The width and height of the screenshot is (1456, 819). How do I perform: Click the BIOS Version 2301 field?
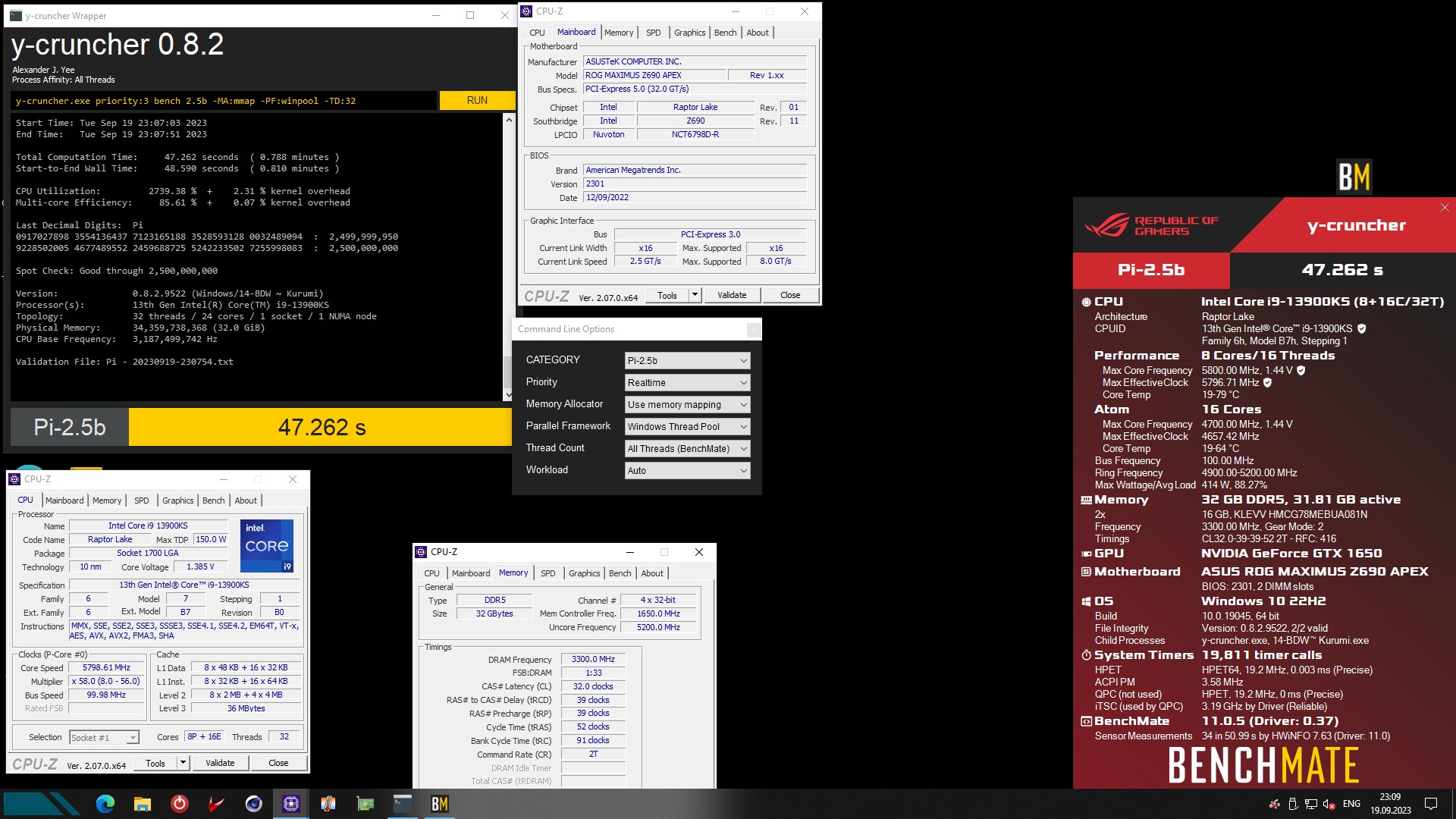coord(695,184)
